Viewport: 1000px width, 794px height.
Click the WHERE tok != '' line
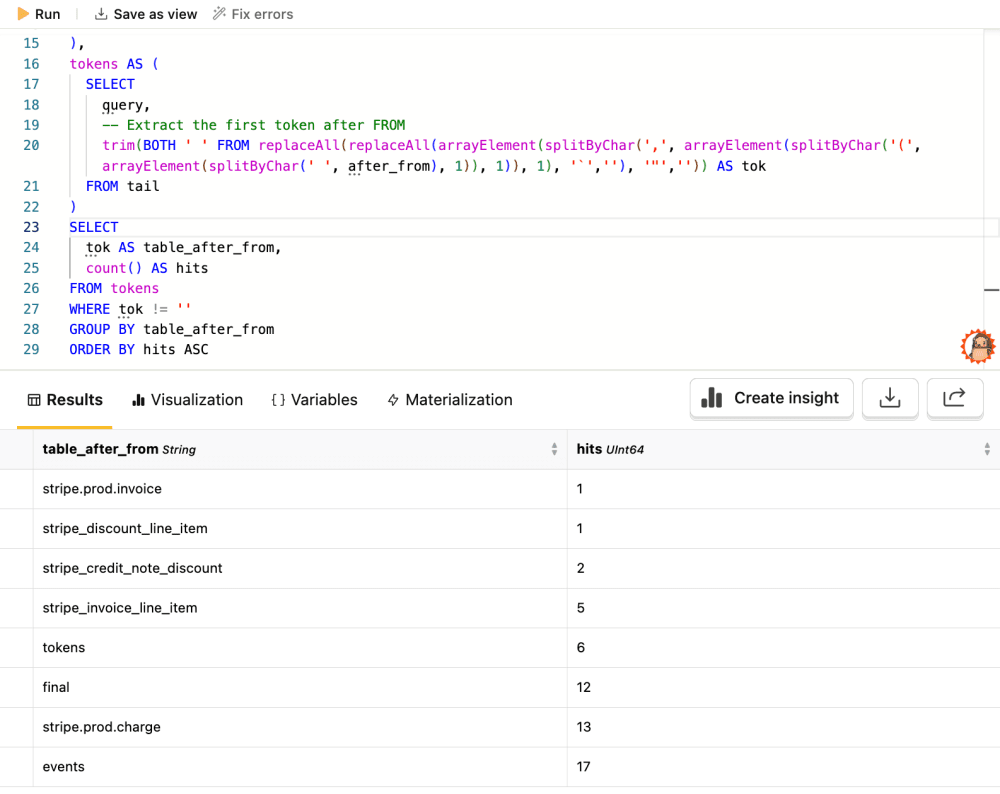[130, 309]
